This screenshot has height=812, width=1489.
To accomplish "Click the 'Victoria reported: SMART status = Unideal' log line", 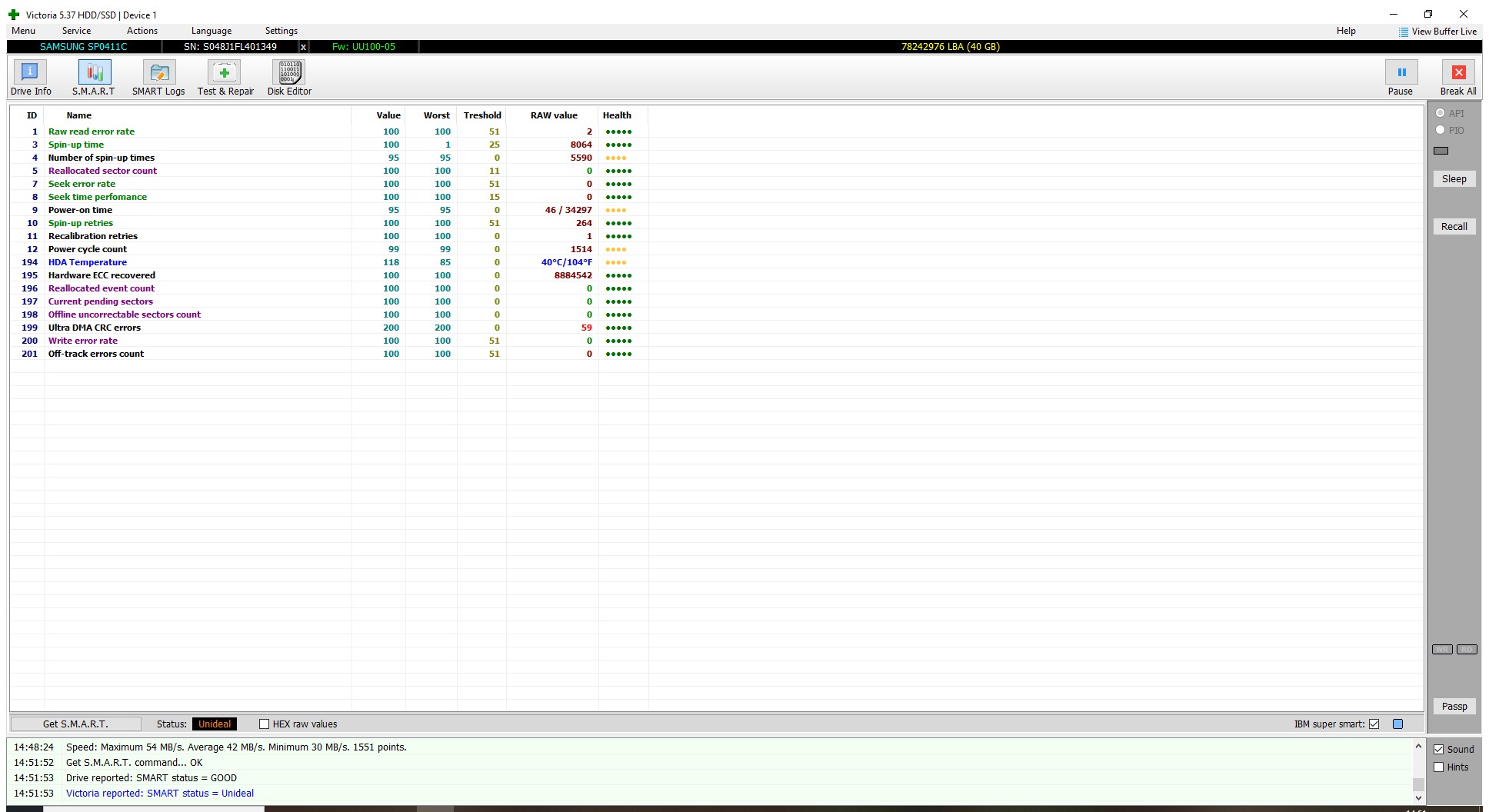I will point(160,794).
